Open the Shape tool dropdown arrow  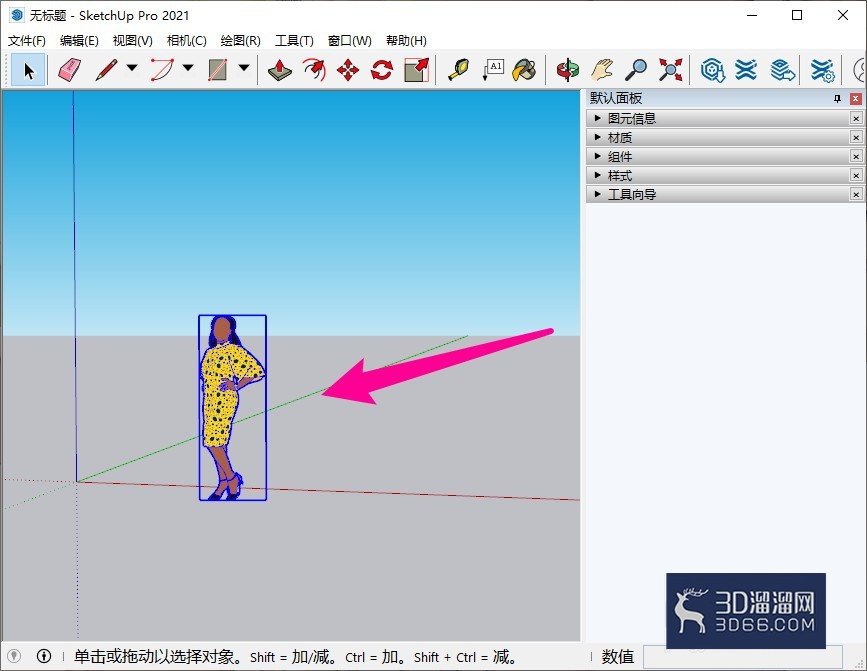point(244,68)
